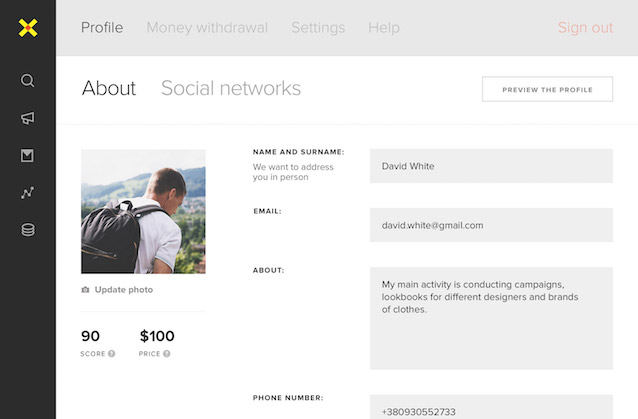Viewport: 638px width, 419px height.
Task: Click the help icon next to PRICE
Action: (166, 354)
